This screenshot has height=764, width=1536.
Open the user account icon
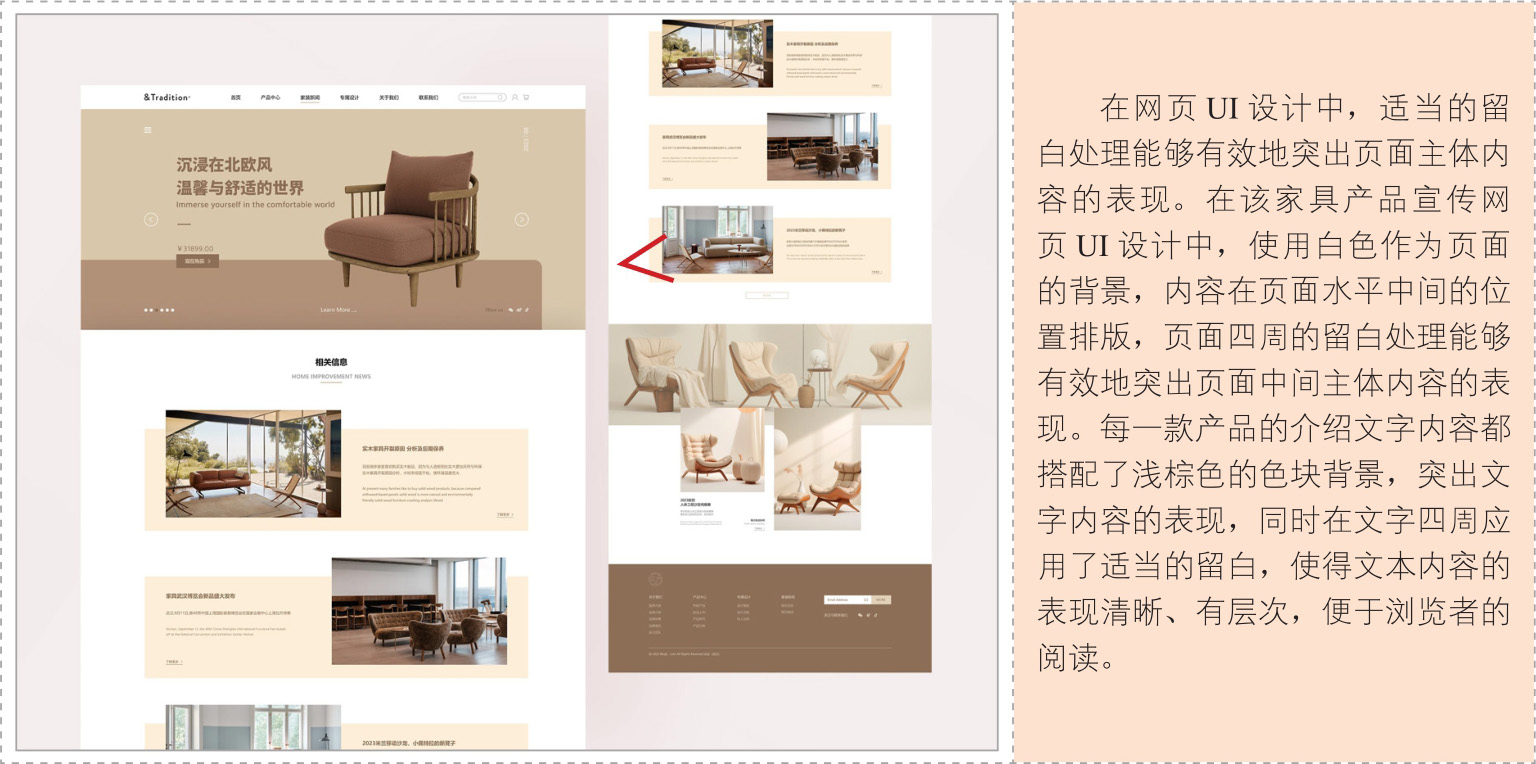click(x=515, y=98)
